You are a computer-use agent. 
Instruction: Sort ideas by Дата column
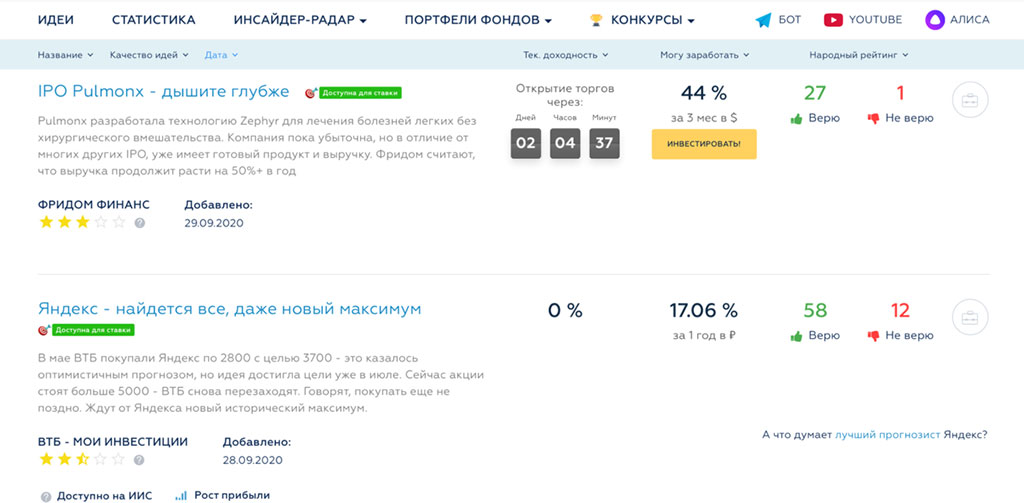(x=221, y=55)
